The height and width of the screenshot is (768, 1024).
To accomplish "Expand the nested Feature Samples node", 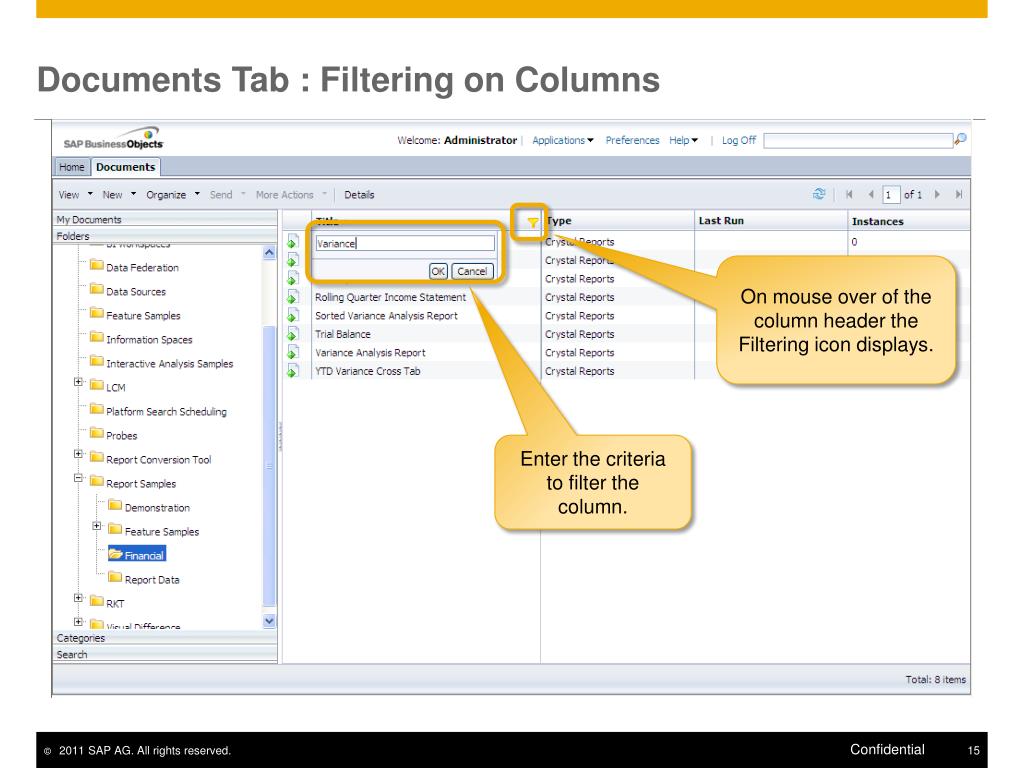I will click(97, 526).
